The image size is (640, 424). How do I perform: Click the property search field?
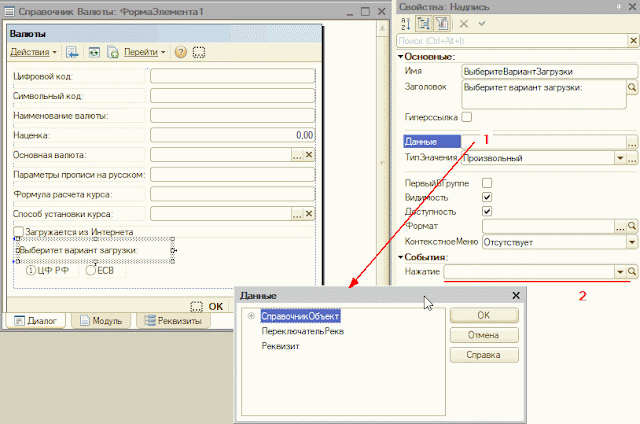click(x=512, y=40)
